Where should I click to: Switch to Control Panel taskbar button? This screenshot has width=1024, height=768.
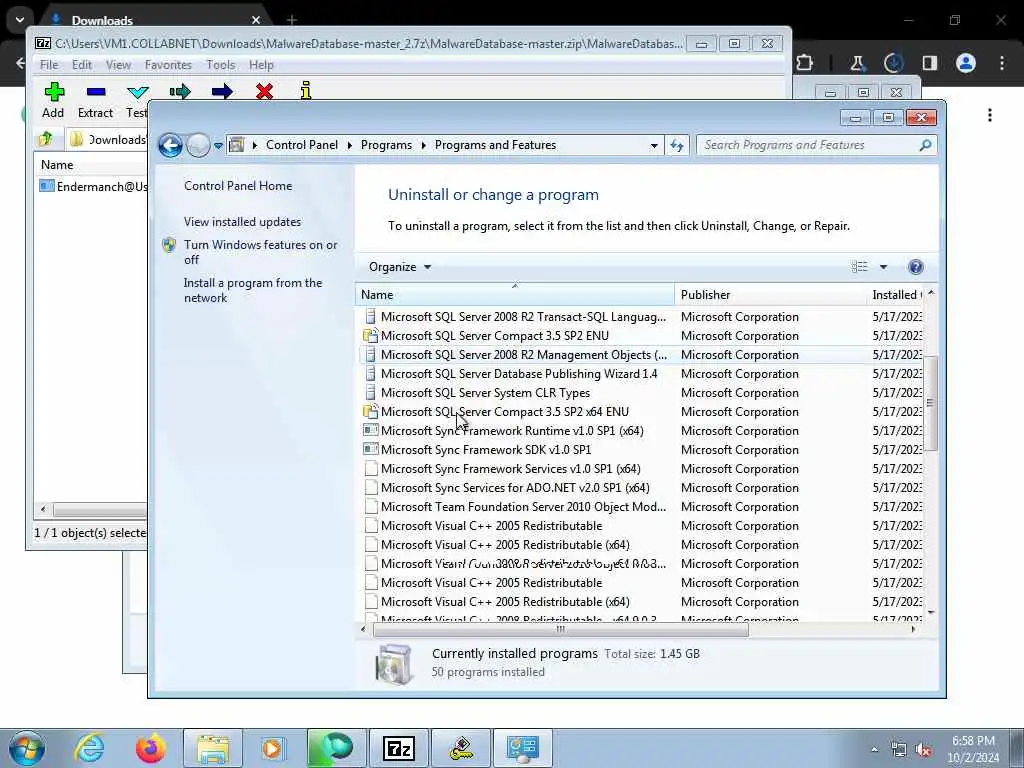point(522,748)
